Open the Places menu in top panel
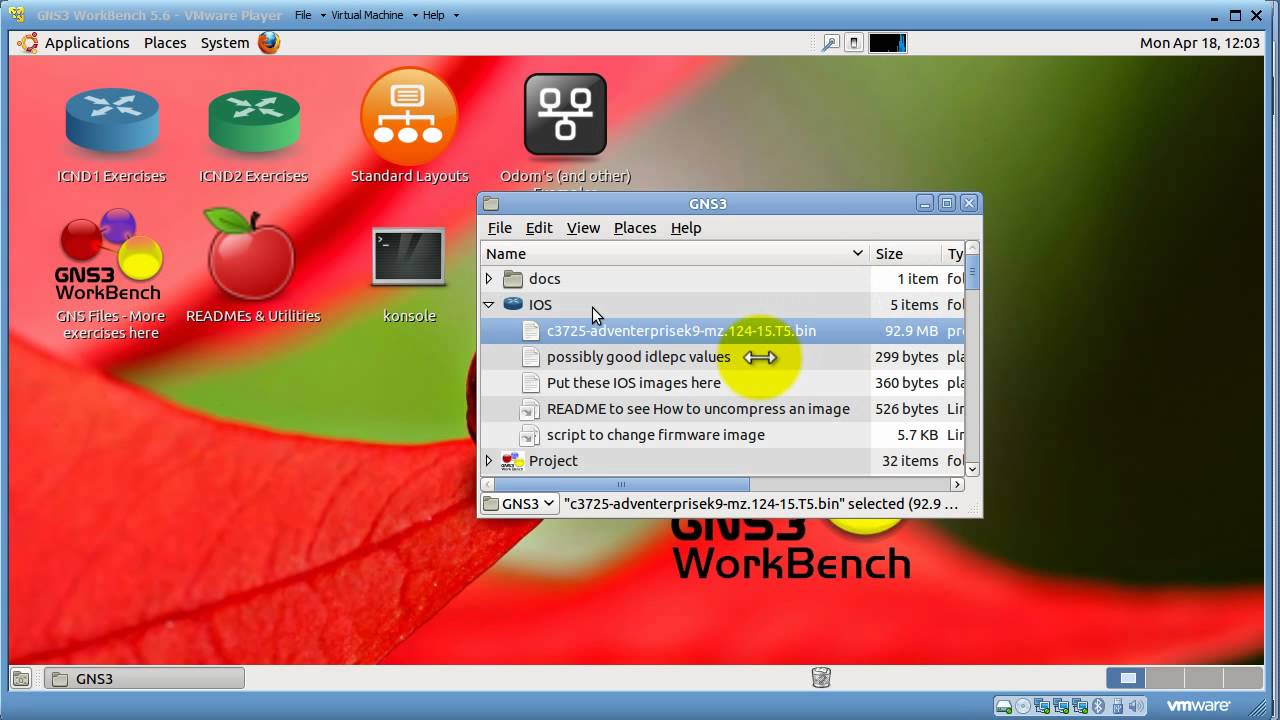The image size is (1280, 720). coord(165,43)
